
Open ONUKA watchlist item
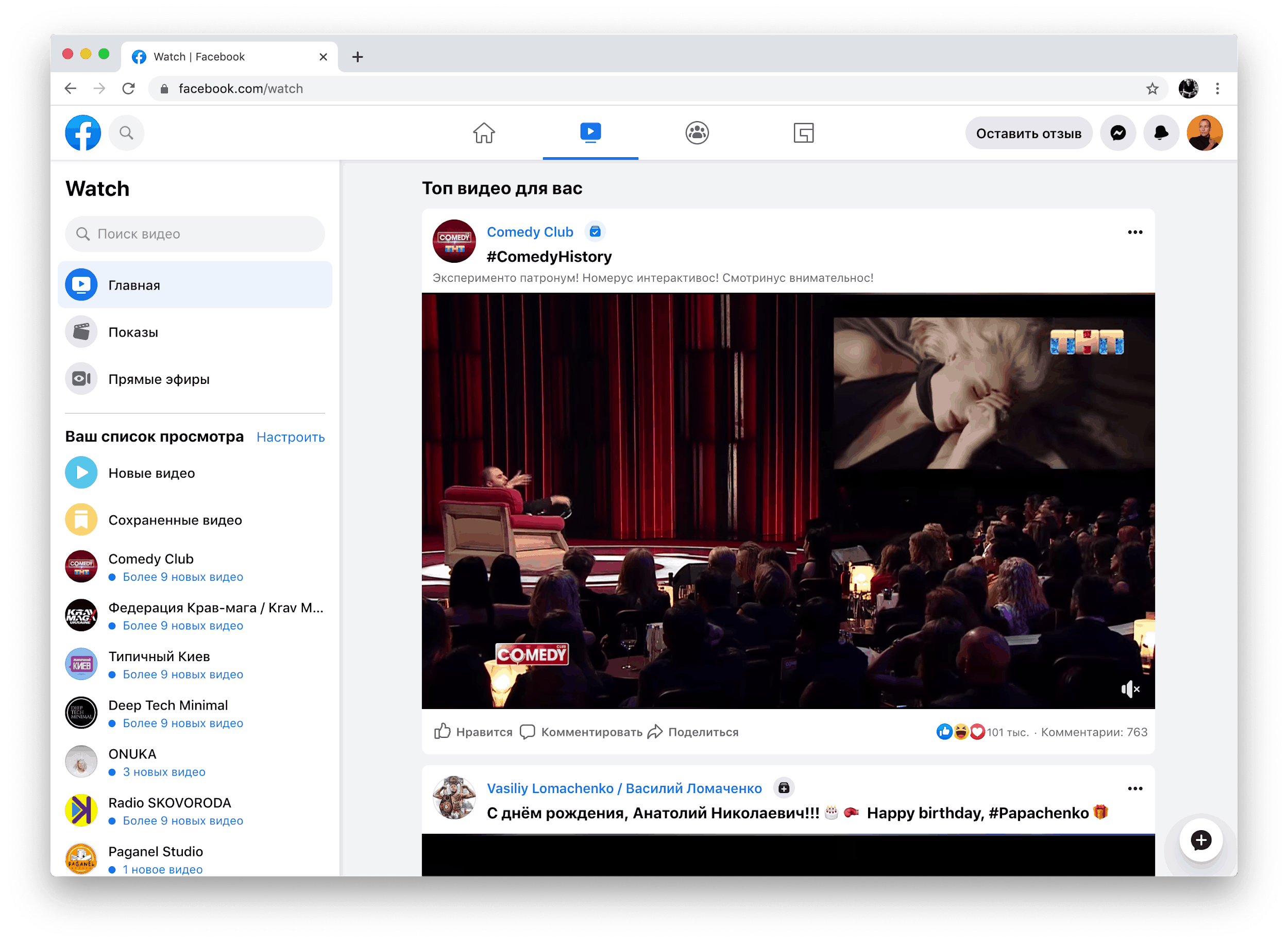pos(195,762)
